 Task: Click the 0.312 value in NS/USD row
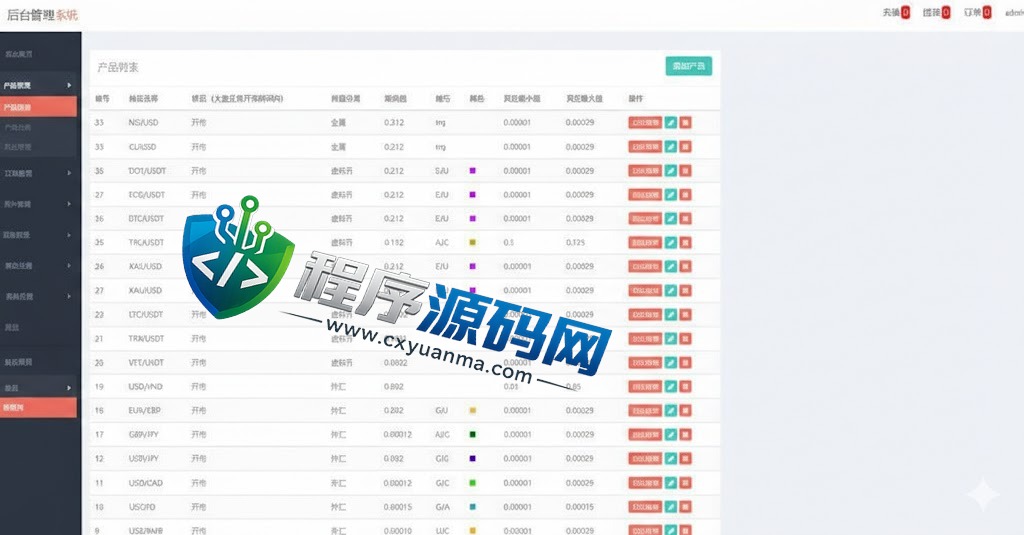[394, 122]
